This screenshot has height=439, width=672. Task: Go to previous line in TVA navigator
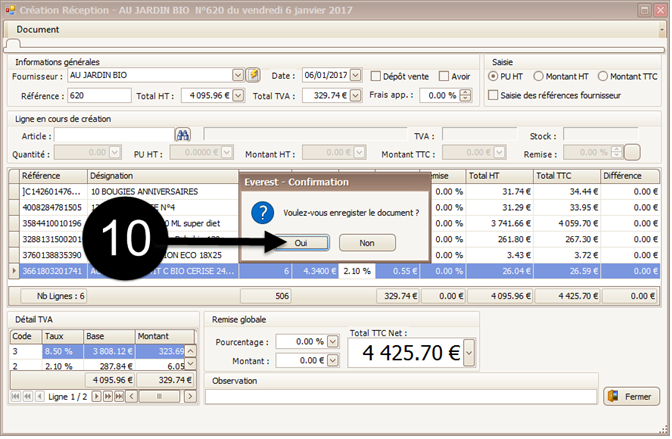39,397
